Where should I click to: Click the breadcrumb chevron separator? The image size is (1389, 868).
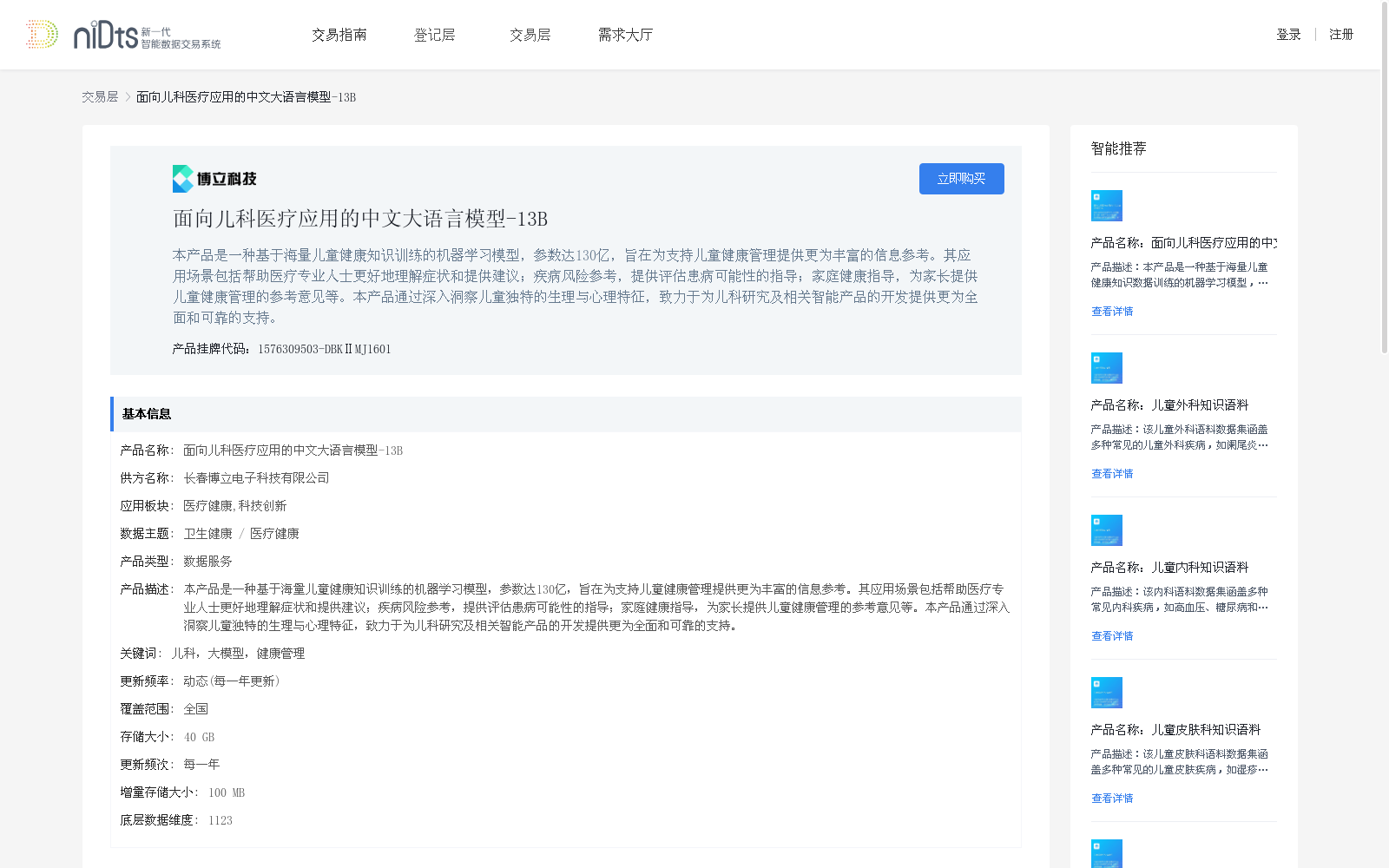point(128,97)
